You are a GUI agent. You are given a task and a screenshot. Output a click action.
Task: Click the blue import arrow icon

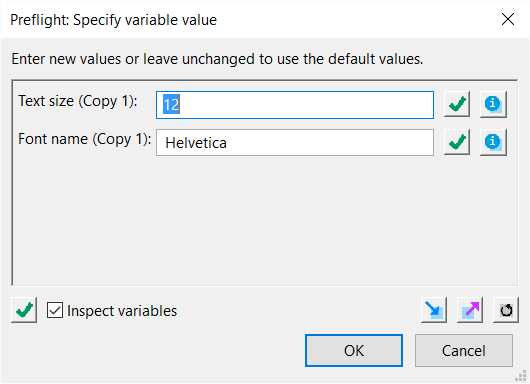click(x=434, y=310)
